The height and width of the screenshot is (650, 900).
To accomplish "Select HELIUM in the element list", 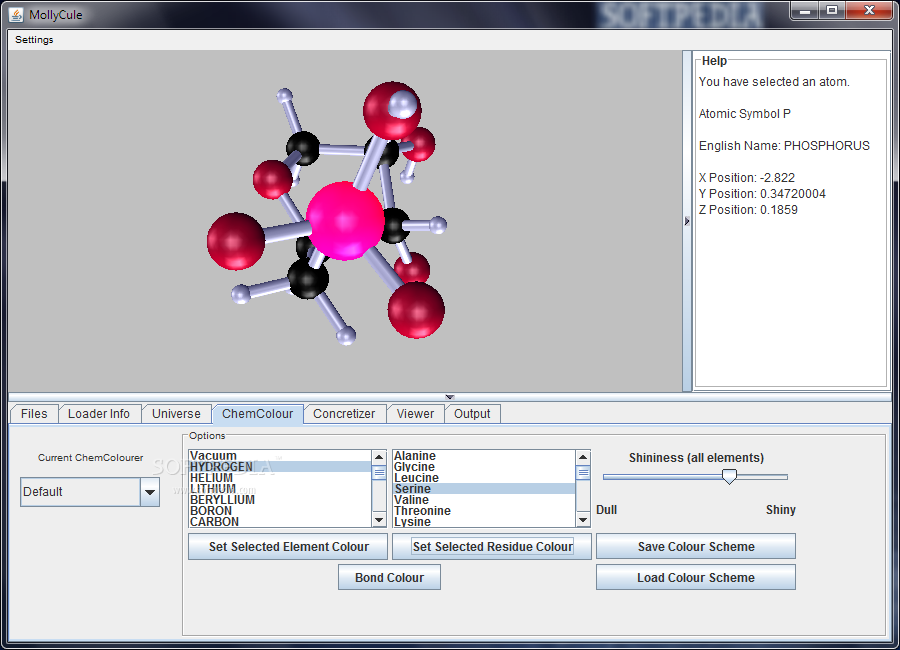I will click(280, 478).
